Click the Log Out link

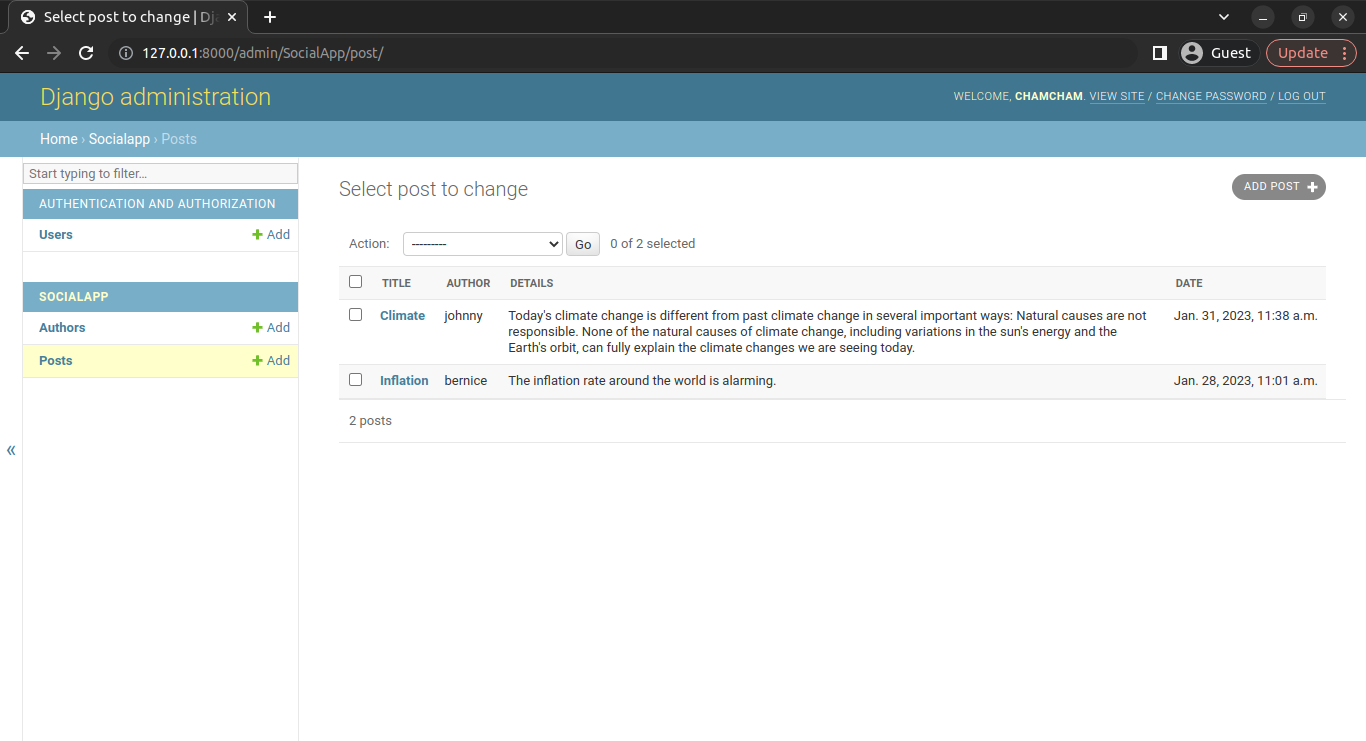[1301, 97]
